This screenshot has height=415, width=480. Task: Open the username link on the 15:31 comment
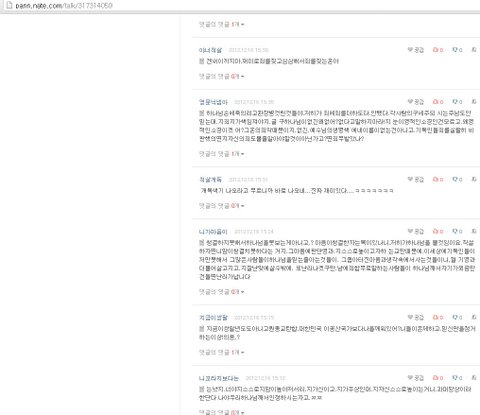pos(210,179)
